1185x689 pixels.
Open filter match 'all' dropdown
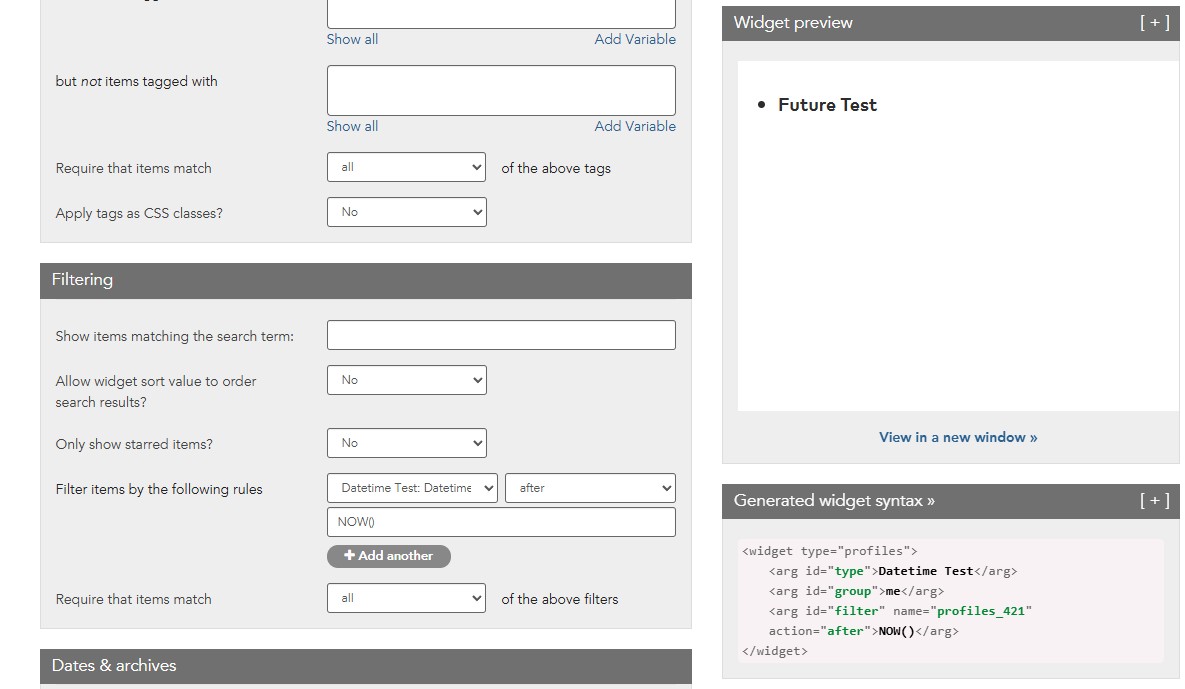pos(406,598)
